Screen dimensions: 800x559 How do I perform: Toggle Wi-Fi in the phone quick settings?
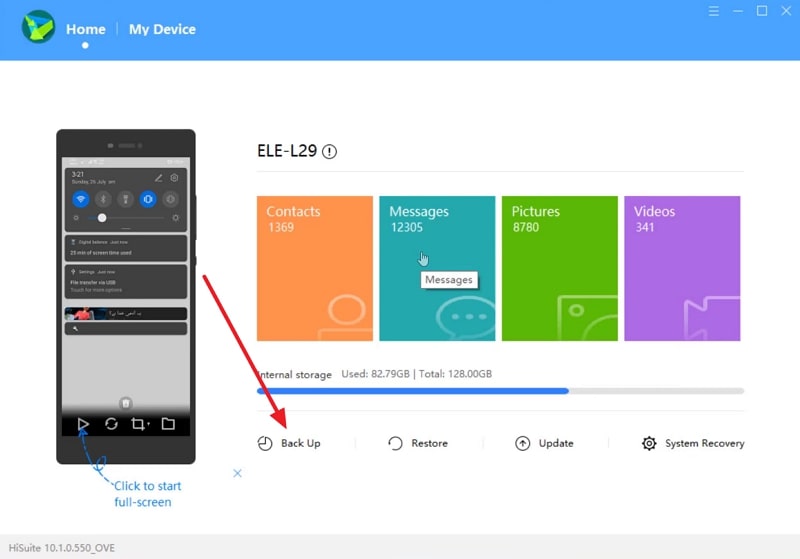80,199
